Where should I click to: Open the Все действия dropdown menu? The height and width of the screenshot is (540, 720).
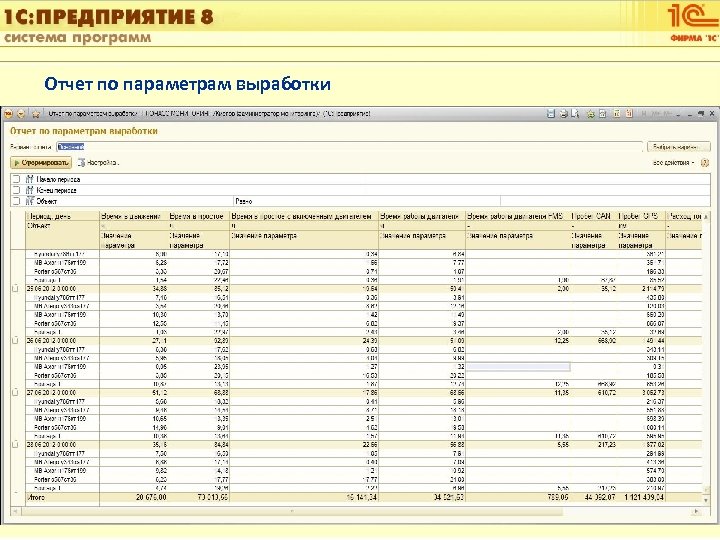pyautogui.click(x=674, y=163)
